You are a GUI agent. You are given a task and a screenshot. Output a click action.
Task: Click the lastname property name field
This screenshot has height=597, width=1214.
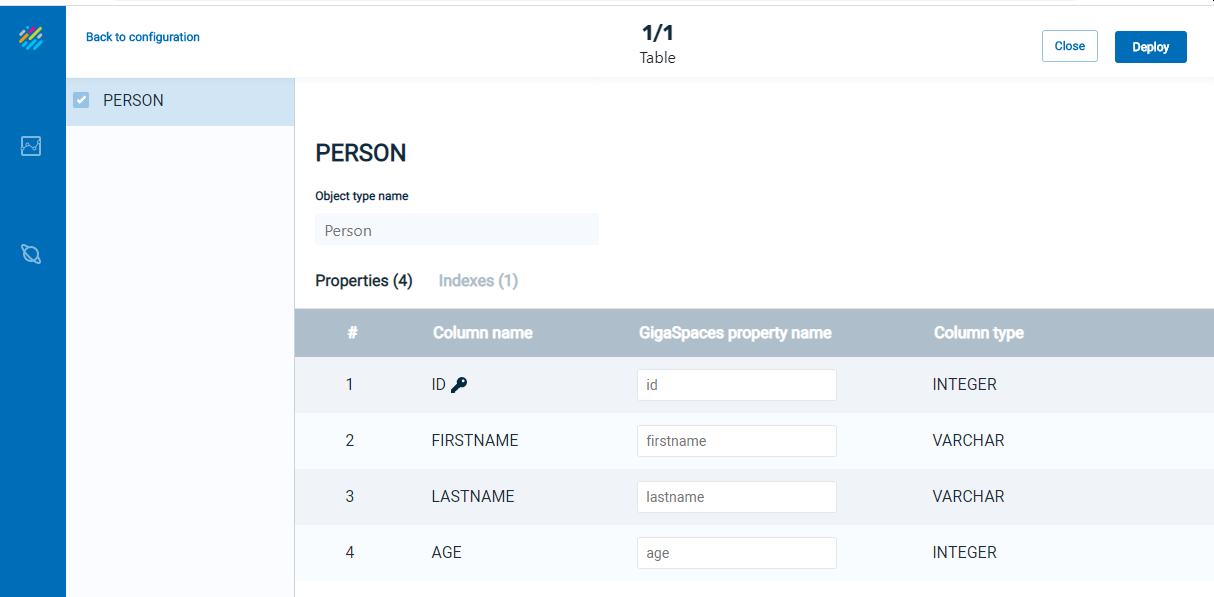point(737,497)
